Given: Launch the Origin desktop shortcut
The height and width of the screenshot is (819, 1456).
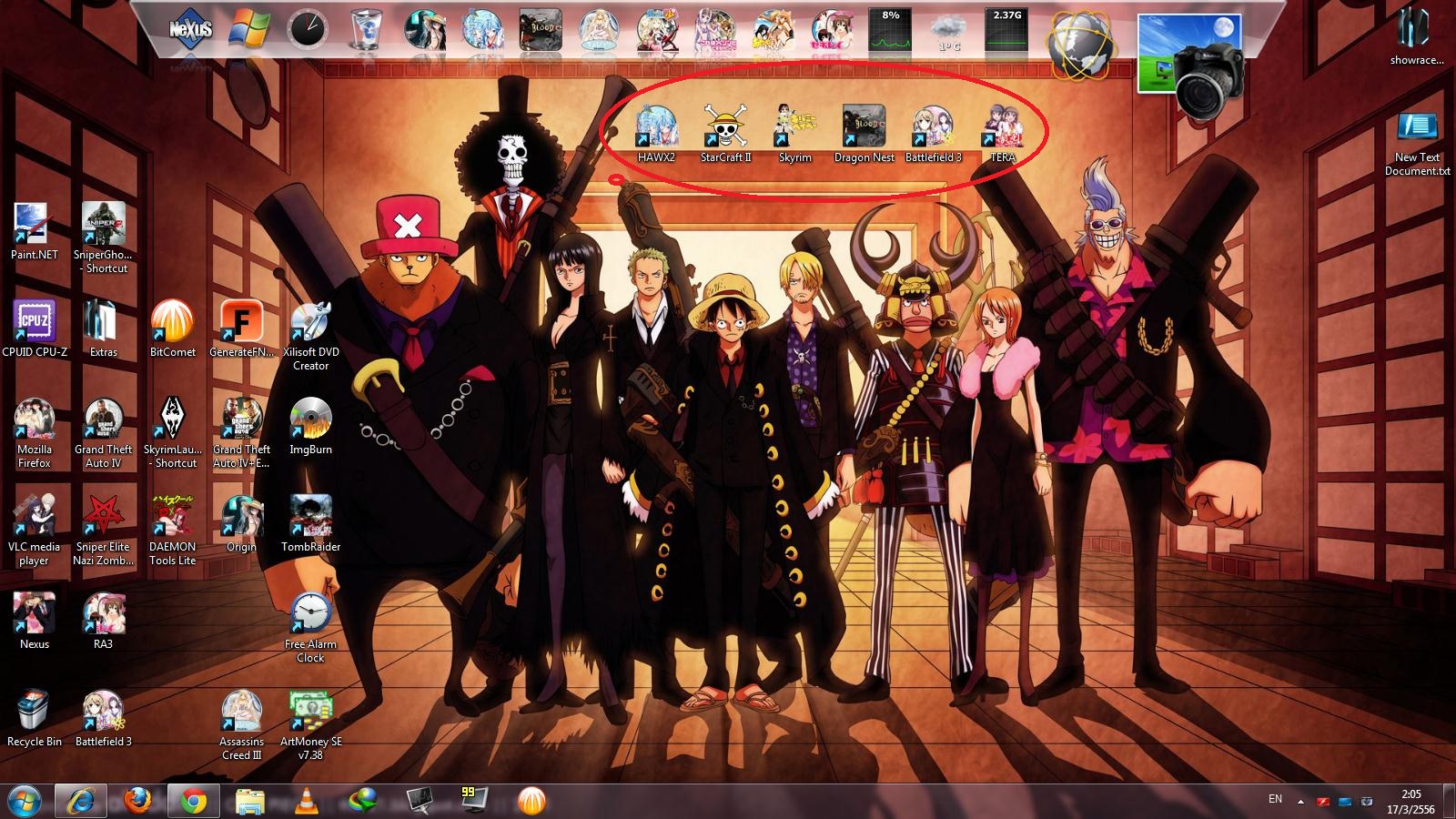Looking at the screenshot, I should pyautogui.click(x=242, y=523).
